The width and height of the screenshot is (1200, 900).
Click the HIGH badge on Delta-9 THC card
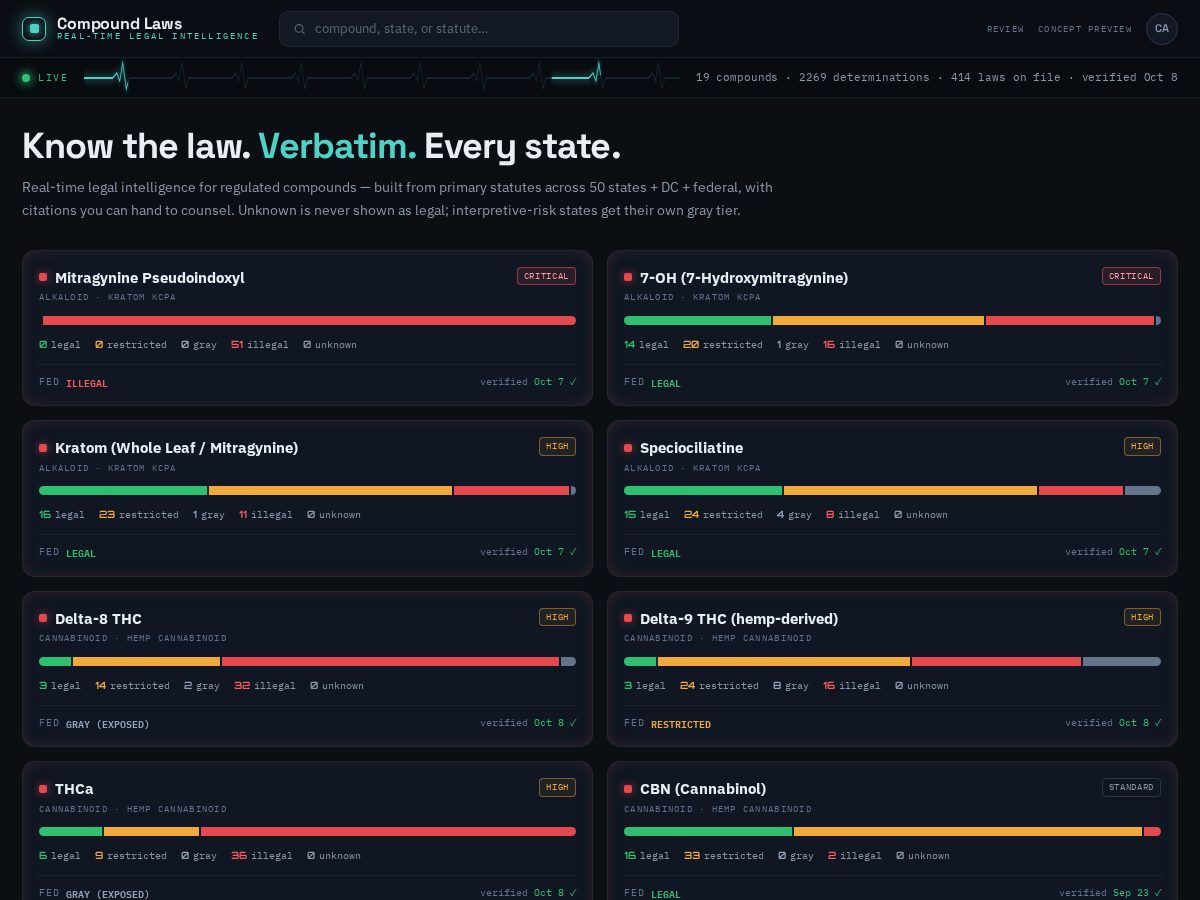tap(1142, 617)
